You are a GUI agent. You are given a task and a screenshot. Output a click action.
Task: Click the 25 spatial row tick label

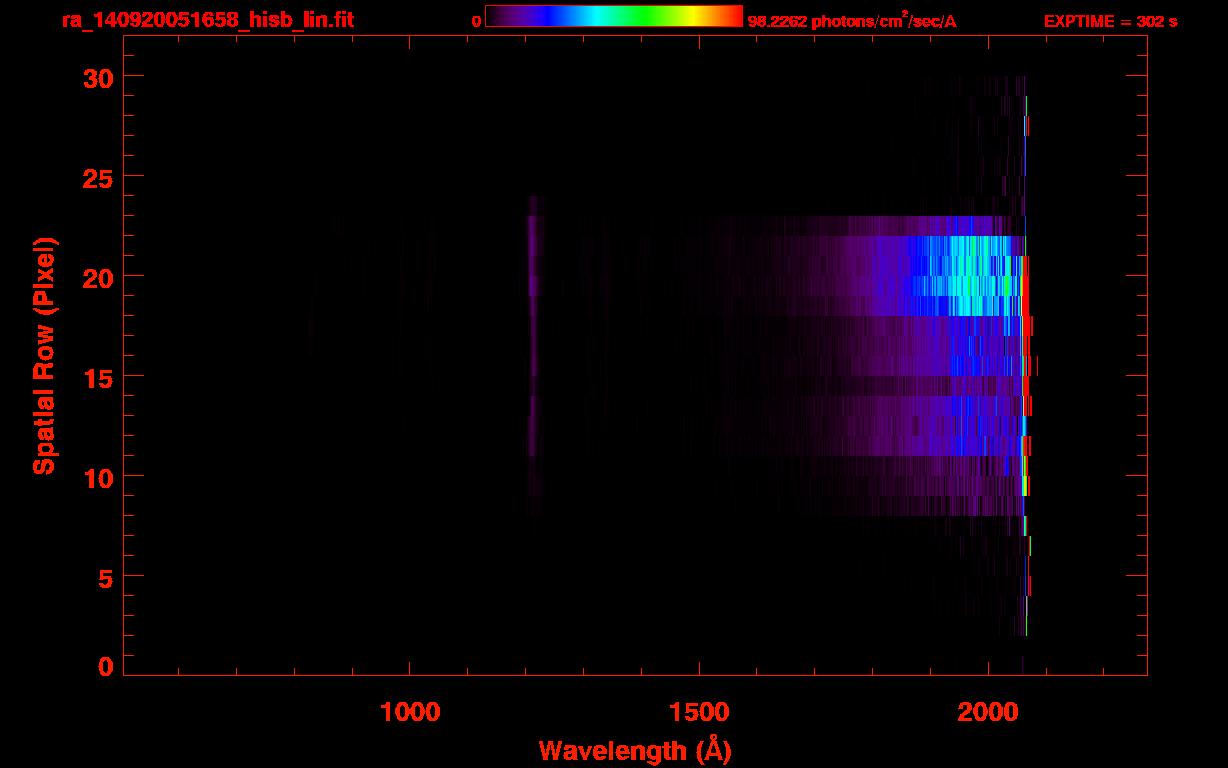[x=98, y=177]
